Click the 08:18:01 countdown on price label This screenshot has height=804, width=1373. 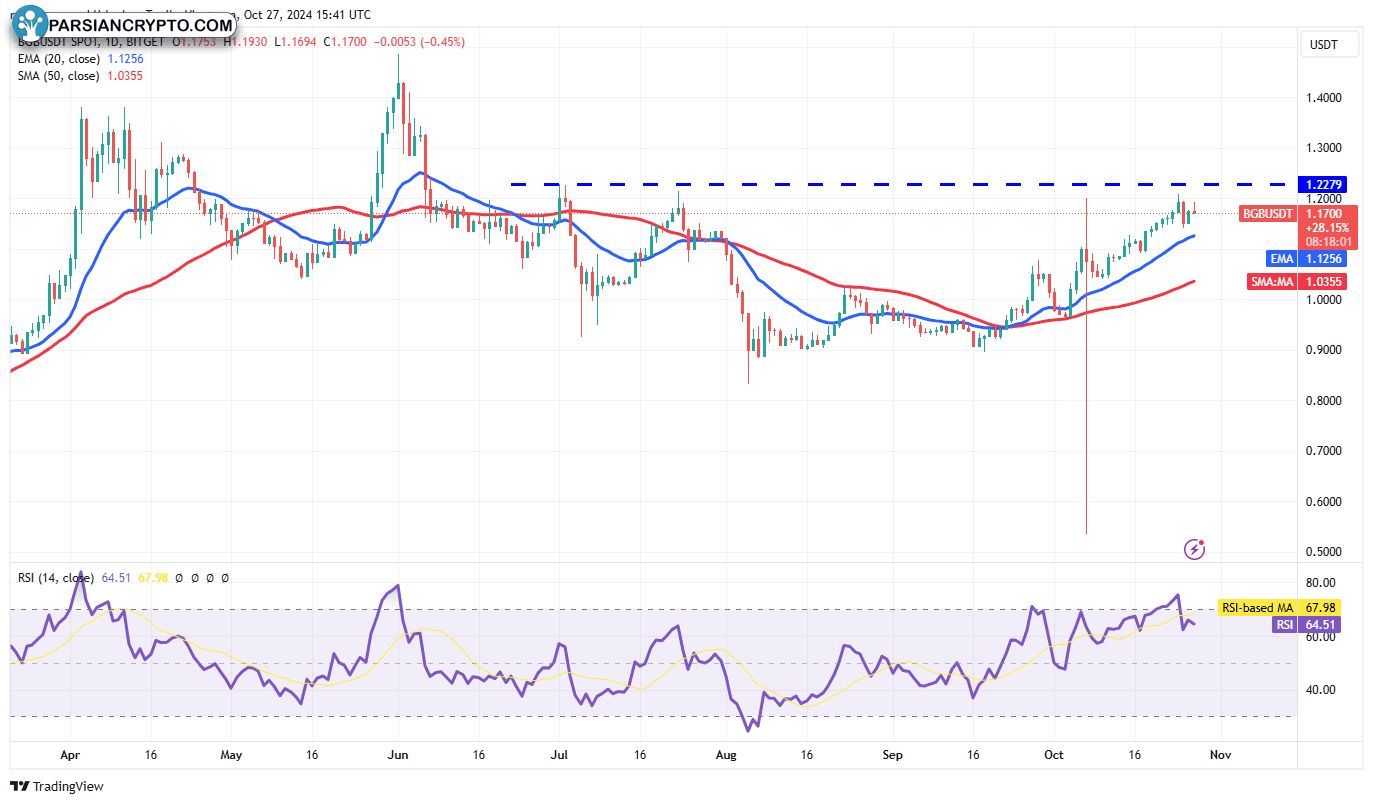pos(1330,242)
